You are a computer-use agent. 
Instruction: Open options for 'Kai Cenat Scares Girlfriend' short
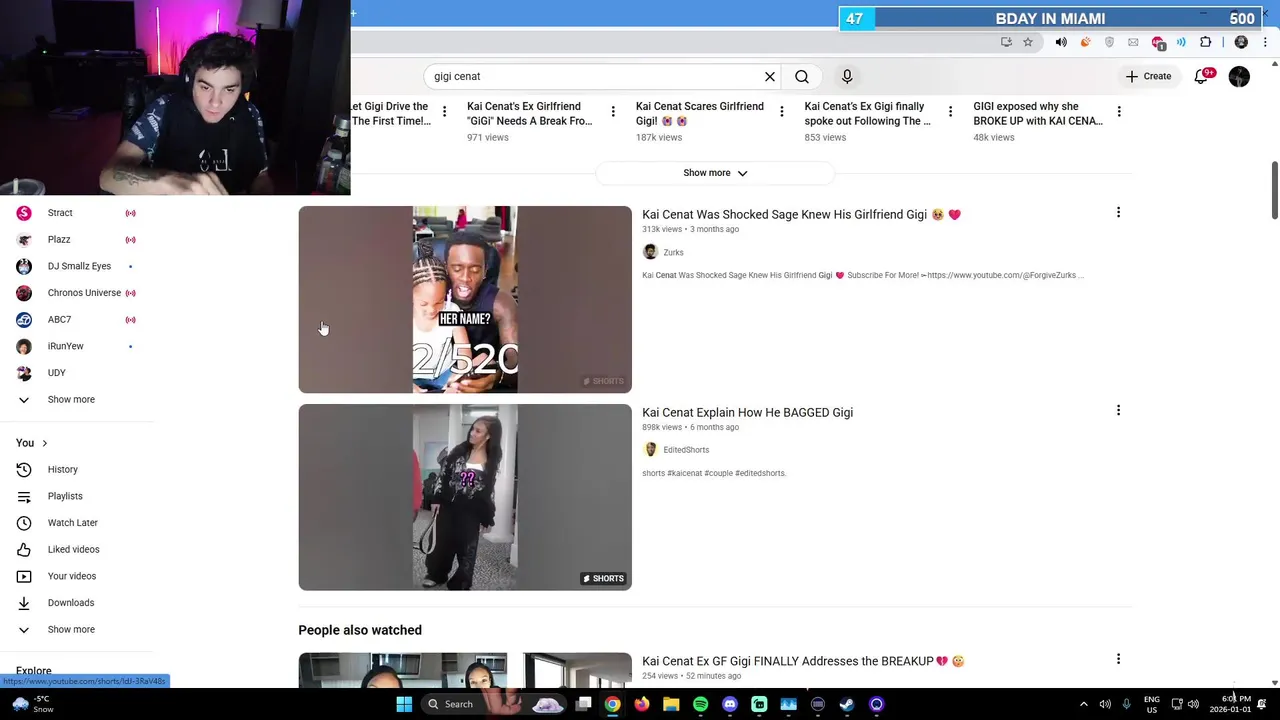782,111
